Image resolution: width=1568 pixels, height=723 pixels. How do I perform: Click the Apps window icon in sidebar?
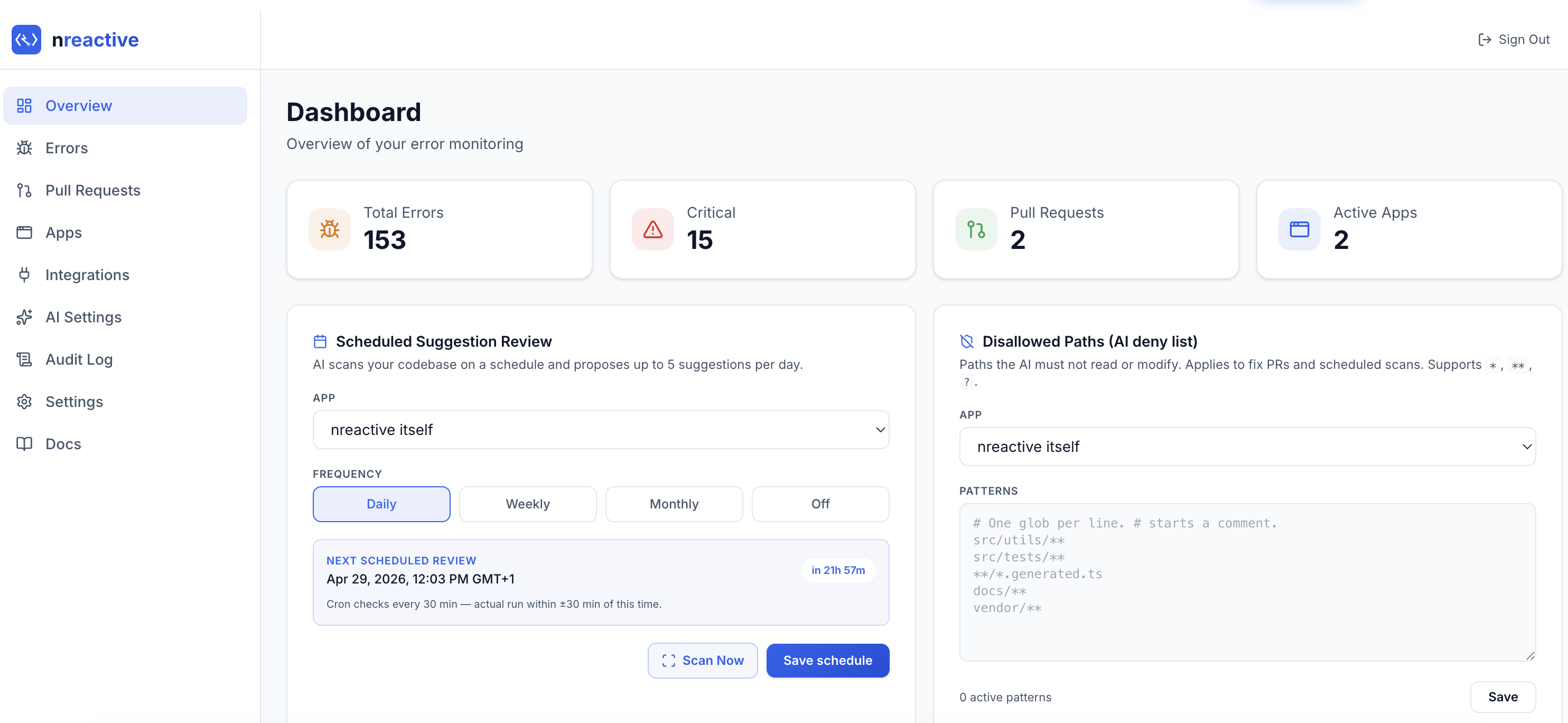24,233
